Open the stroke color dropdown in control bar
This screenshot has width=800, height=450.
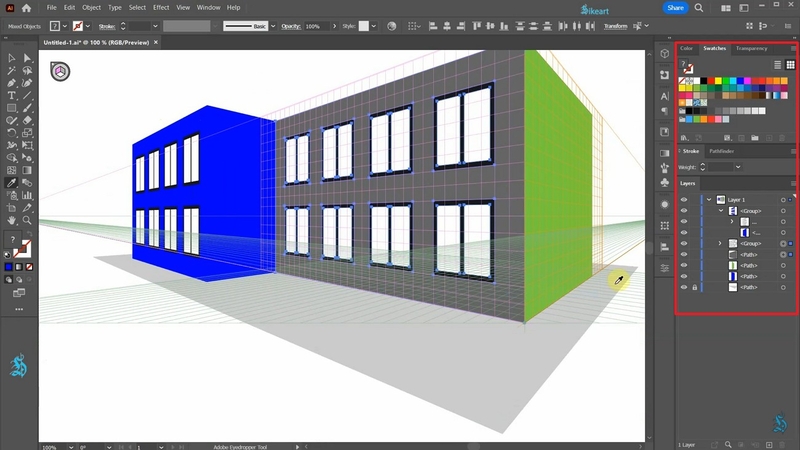[x=88, y=26]
